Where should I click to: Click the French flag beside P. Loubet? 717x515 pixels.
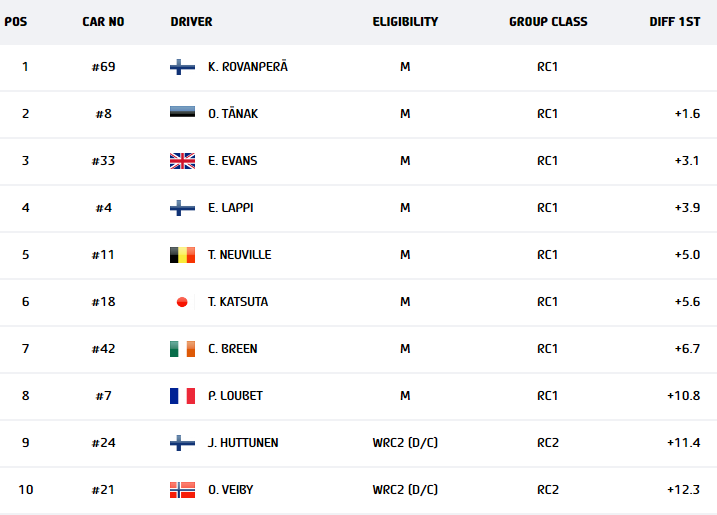pyautogui.click(x=182, y=396)
